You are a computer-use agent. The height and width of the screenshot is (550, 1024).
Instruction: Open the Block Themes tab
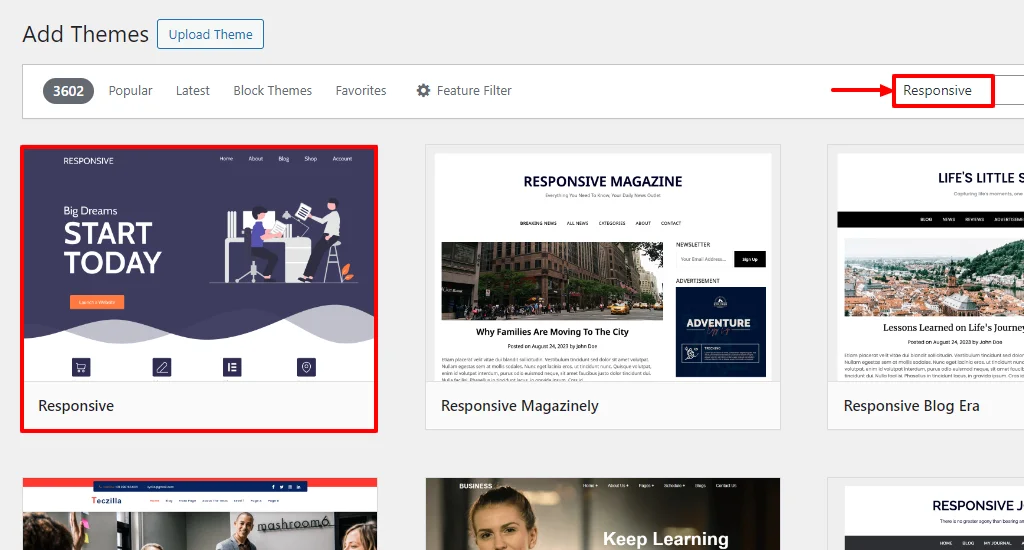click(x=272, y=91)
